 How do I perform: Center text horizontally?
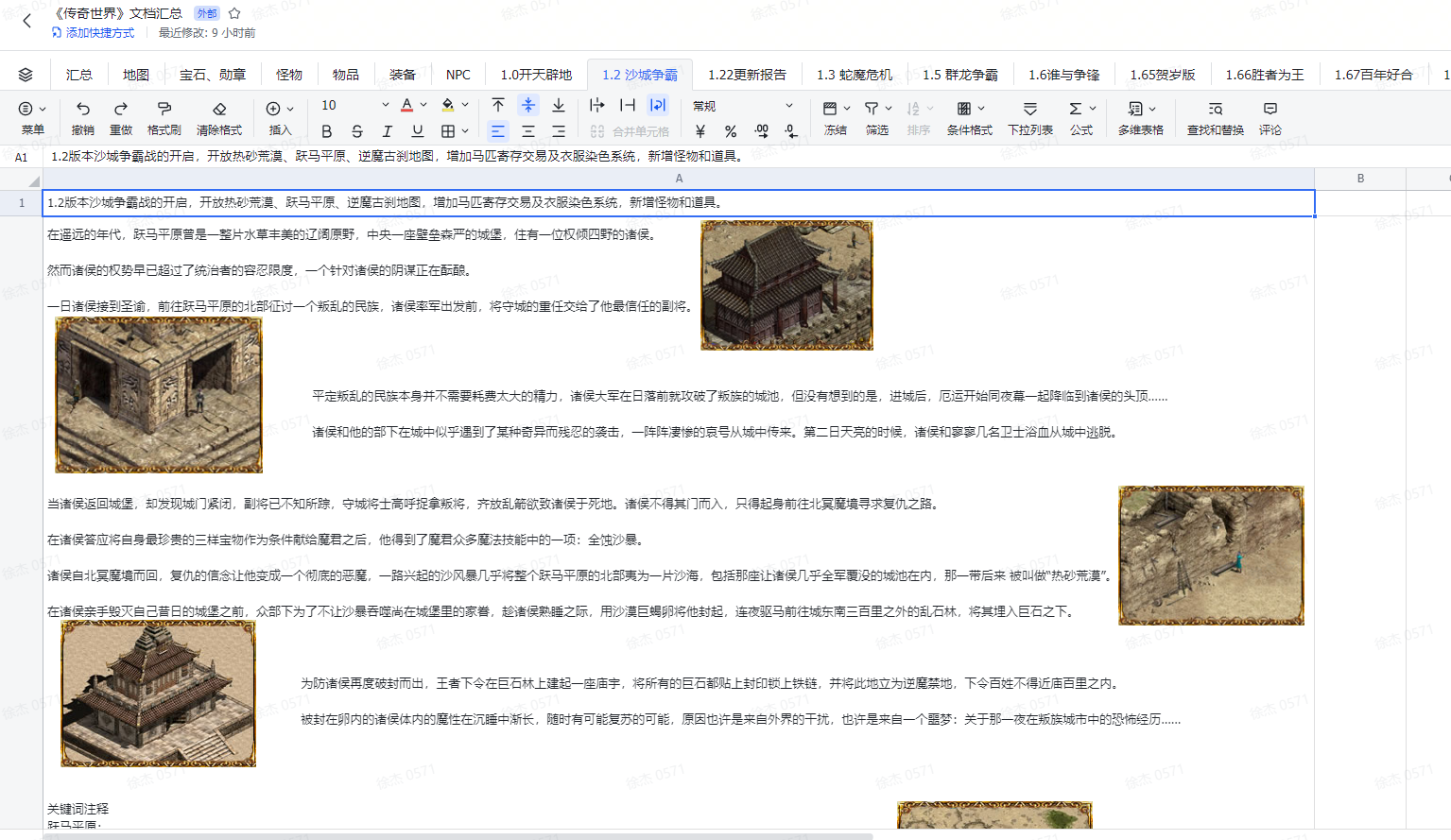tap(528, 131)
